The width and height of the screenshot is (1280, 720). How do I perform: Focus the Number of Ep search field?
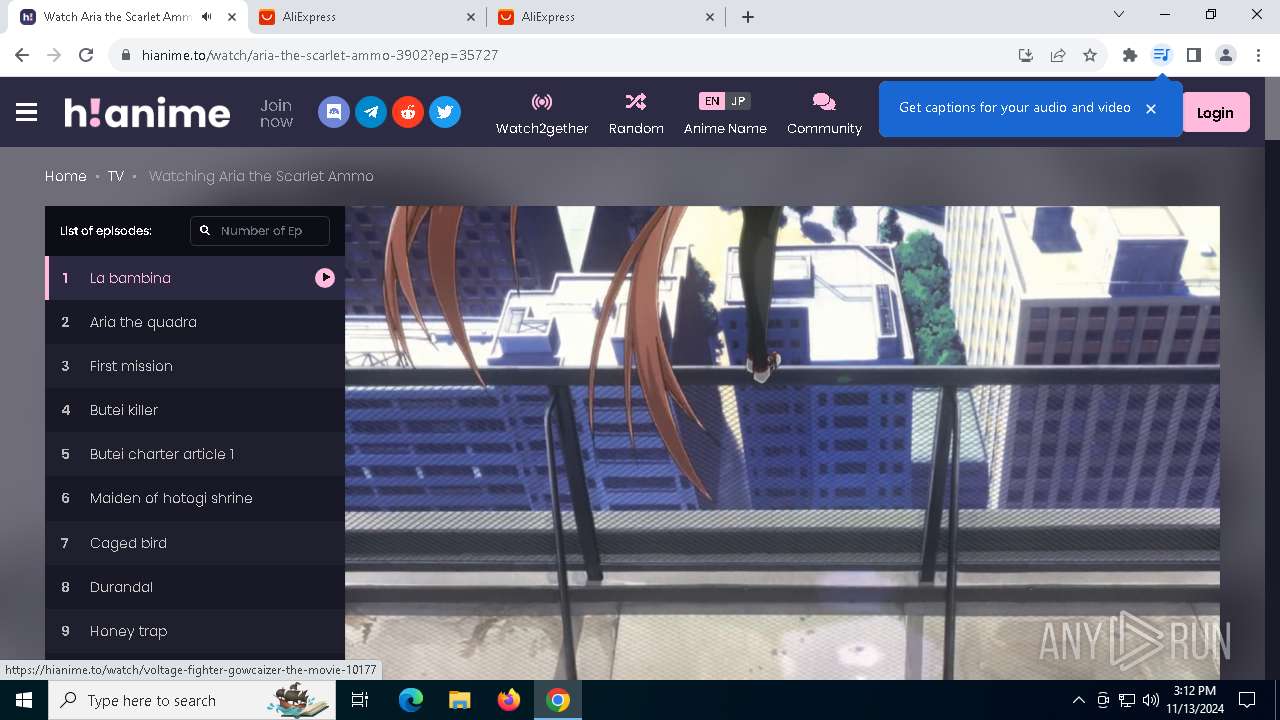[x=260, y=230]
